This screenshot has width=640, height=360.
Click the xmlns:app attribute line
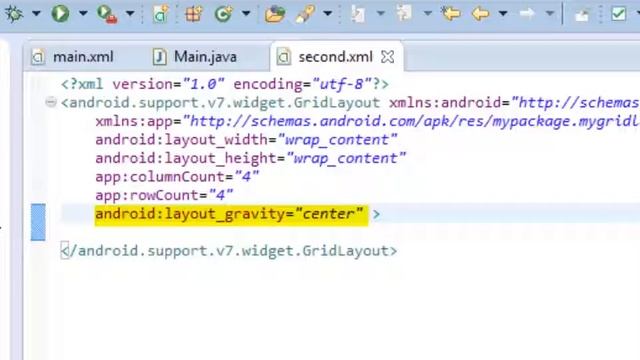(x=367, y=121)
